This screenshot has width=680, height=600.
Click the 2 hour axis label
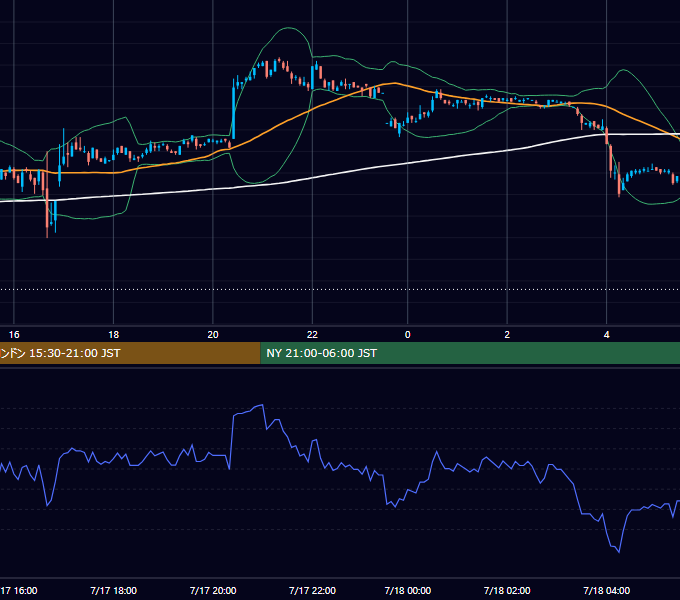click(507, 335)
